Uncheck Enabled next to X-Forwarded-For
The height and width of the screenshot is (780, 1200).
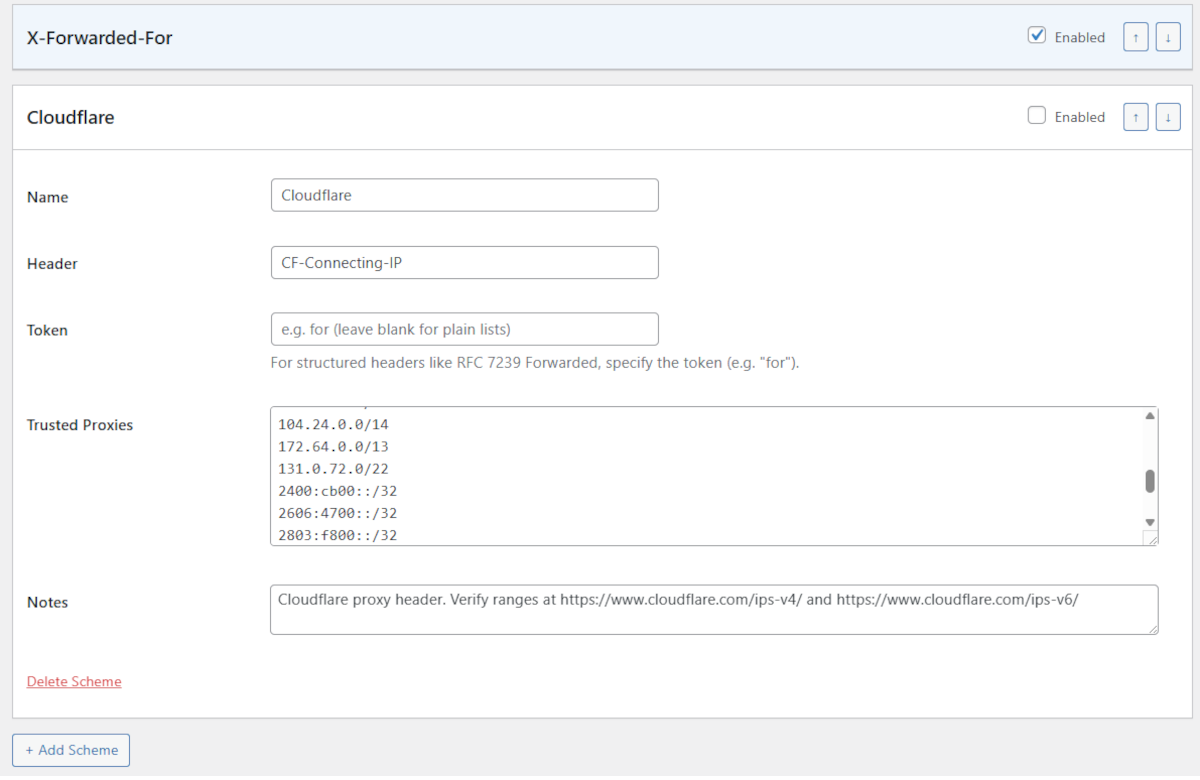coord(1037,35)
